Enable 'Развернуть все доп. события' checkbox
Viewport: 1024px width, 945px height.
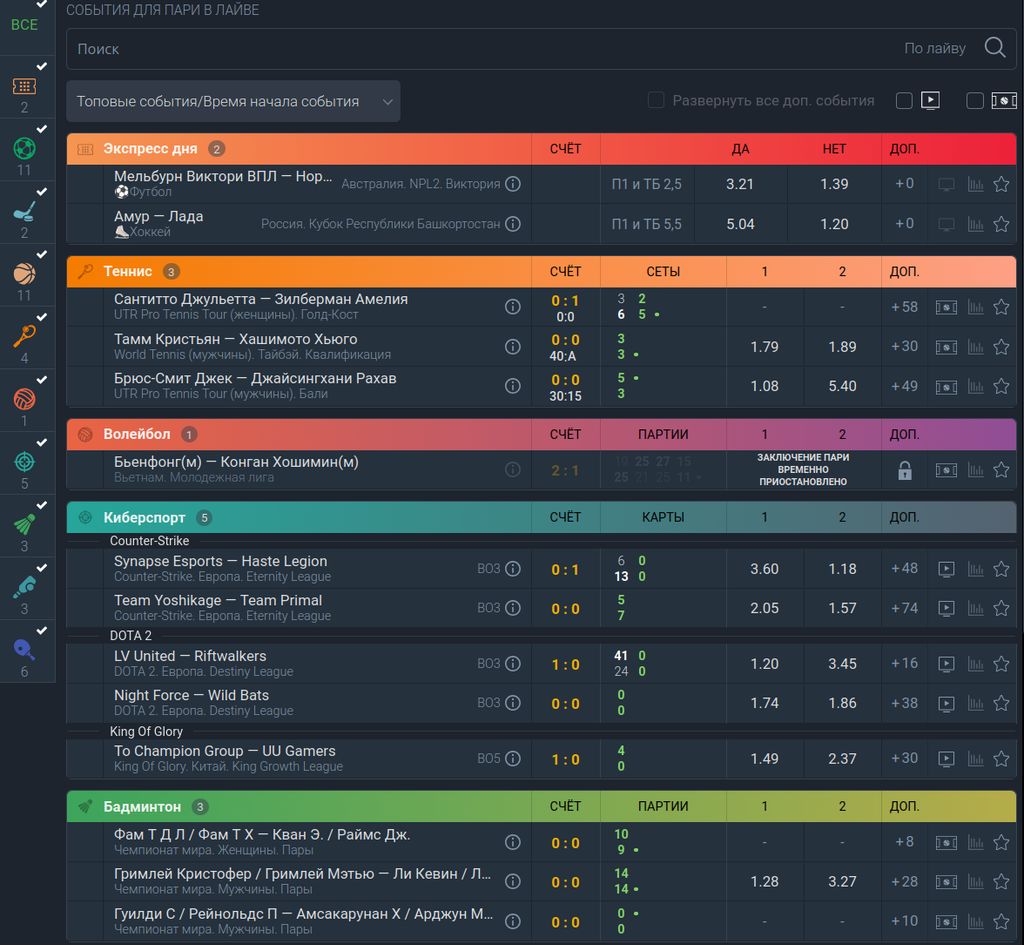(x=656, y=101)
